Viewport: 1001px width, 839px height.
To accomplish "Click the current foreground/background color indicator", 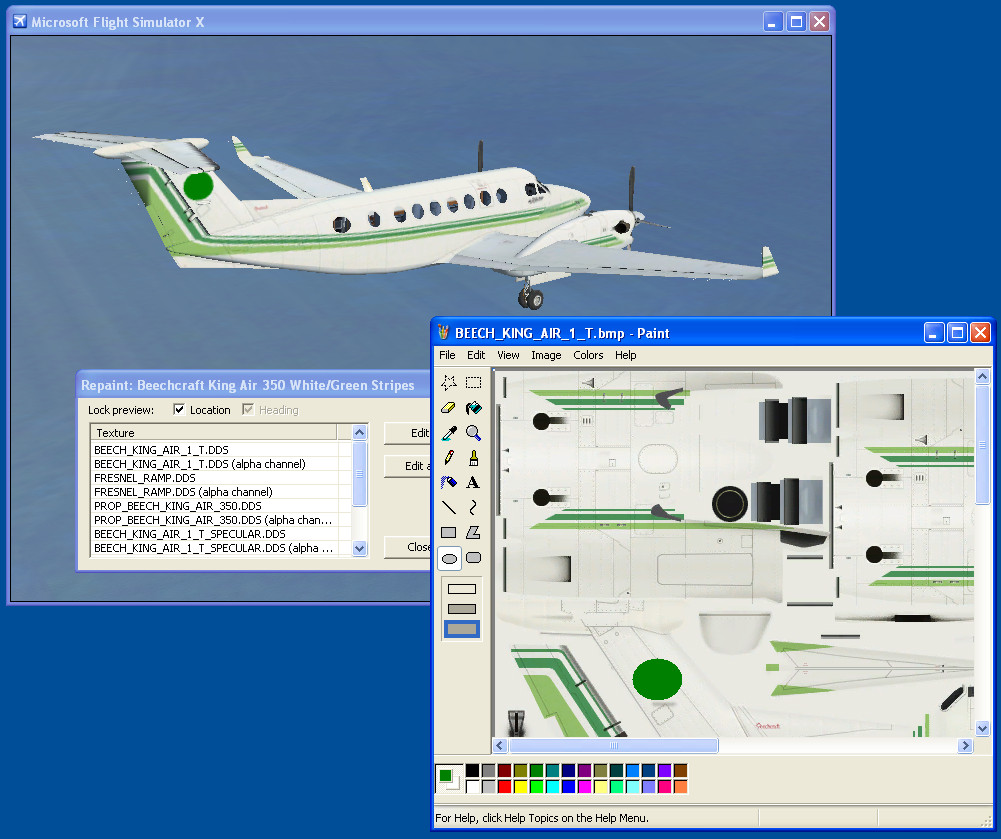I will coord(449,779).
